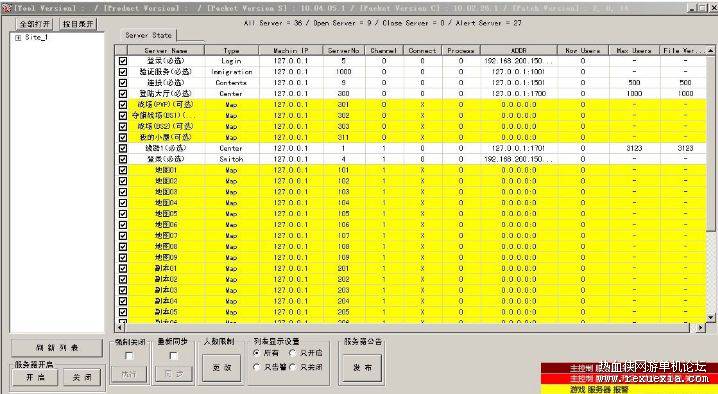The width and height of the screenshot is (718, 394).
Task: Enable the 强制关闭 checkbox
Action: (130, 356)
